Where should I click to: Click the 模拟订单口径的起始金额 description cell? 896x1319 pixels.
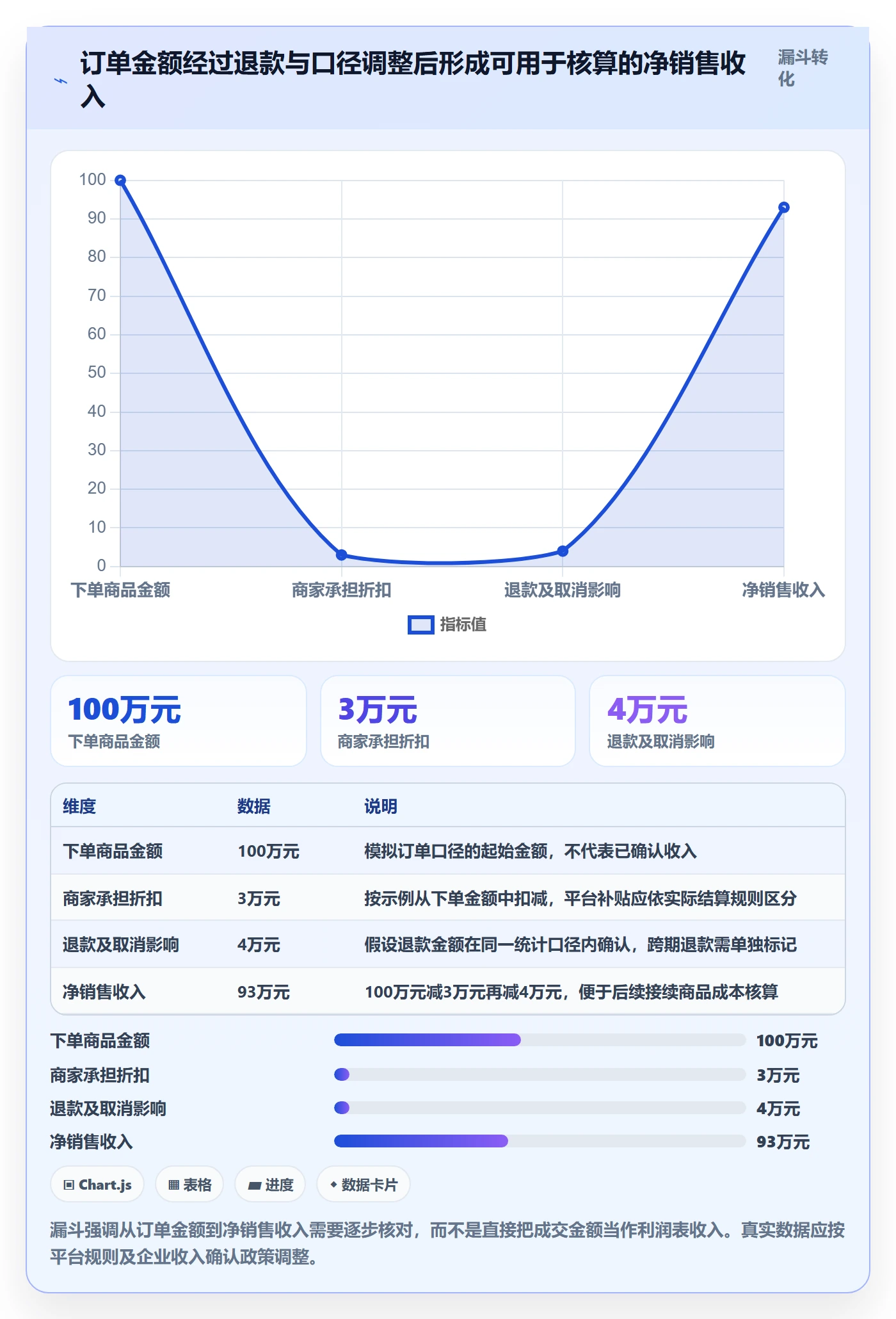pyautogui.click(x=531, y=851)
